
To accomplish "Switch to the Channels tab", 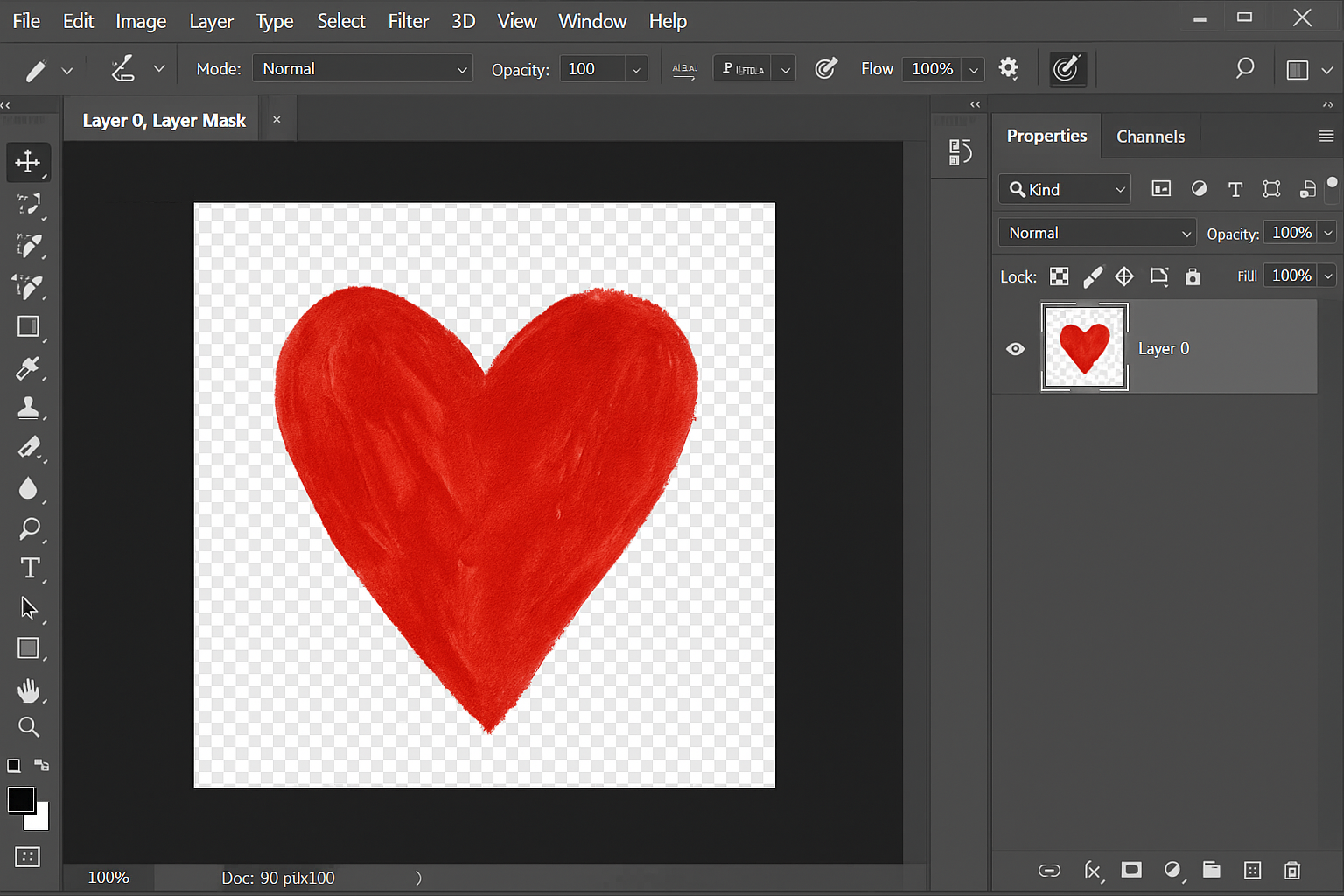I will [1150, 136].
